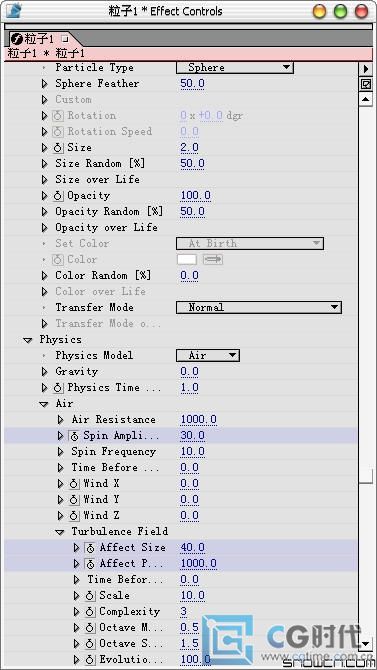Click the Spin Amplitude value 30.0

[192, 436]
